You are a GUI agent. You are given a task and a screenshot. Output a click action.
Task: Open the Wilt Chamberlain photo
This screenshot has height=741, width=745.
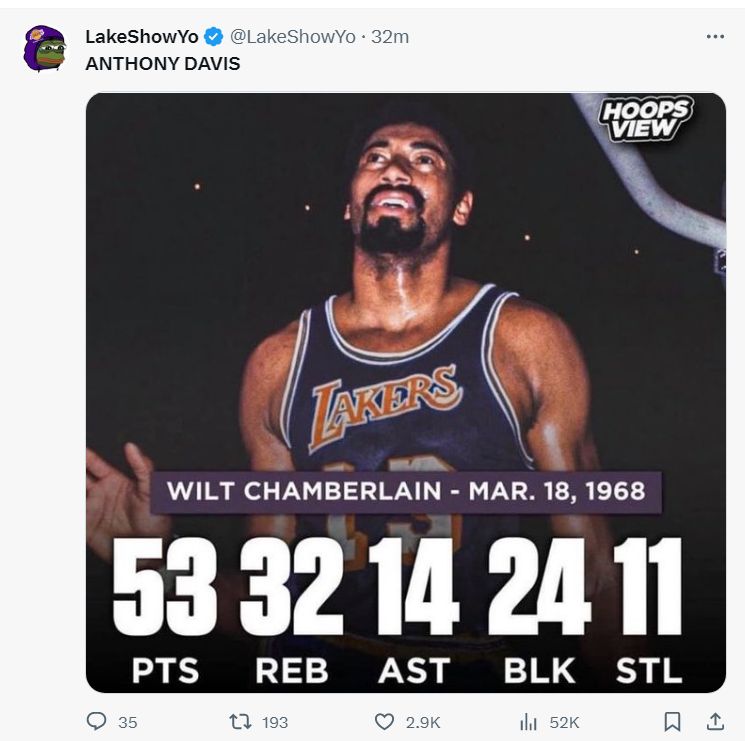pyautogui.click(x=405, y=300)
